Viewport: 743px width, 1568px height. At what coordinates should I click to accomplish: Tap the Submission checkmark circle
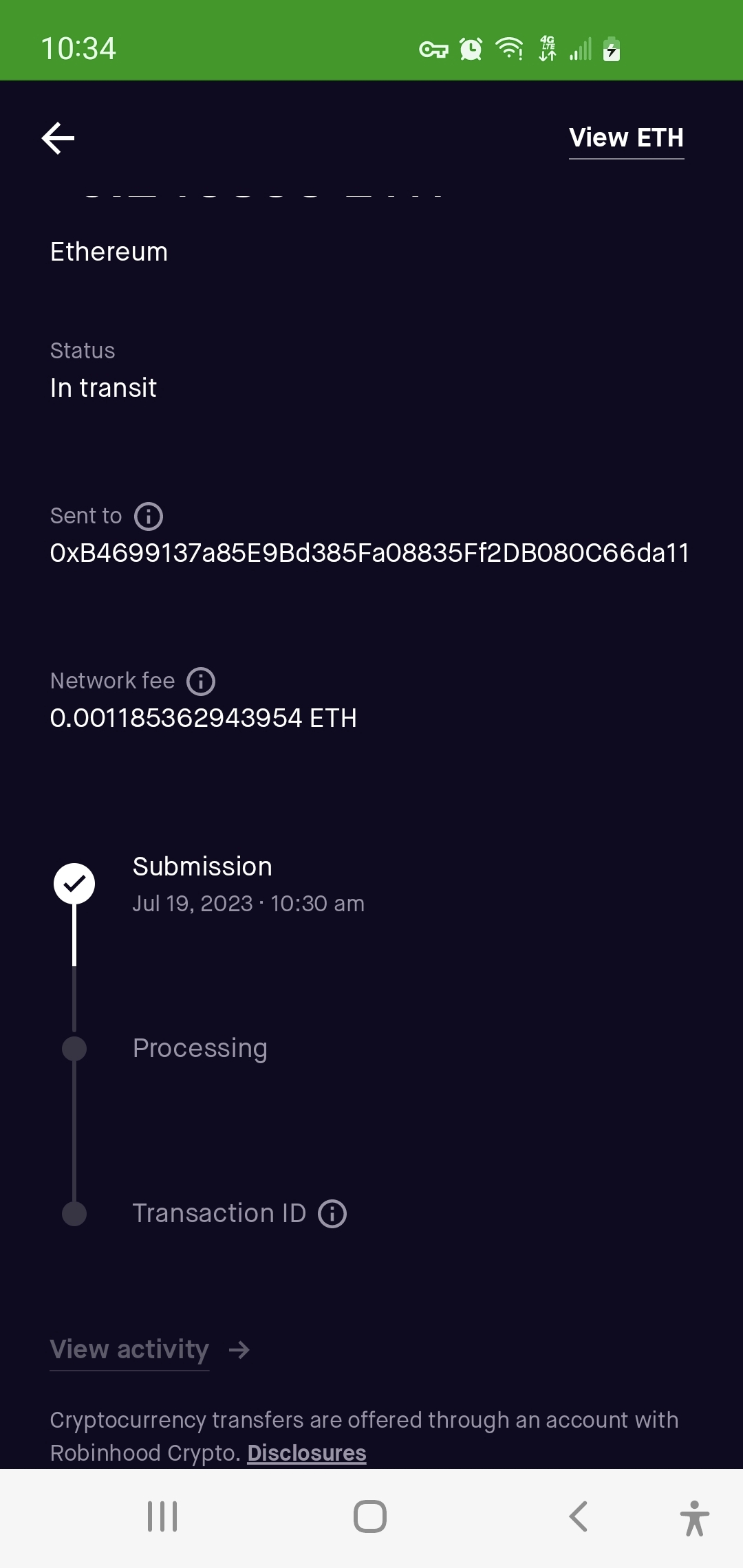point(74,884)
